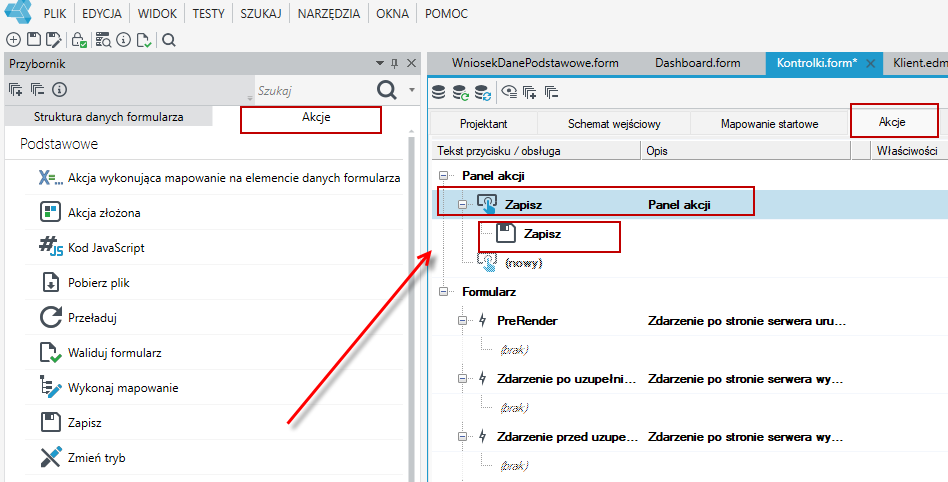
Task: Open the WIDOK menu
Action: coord(157,13)
